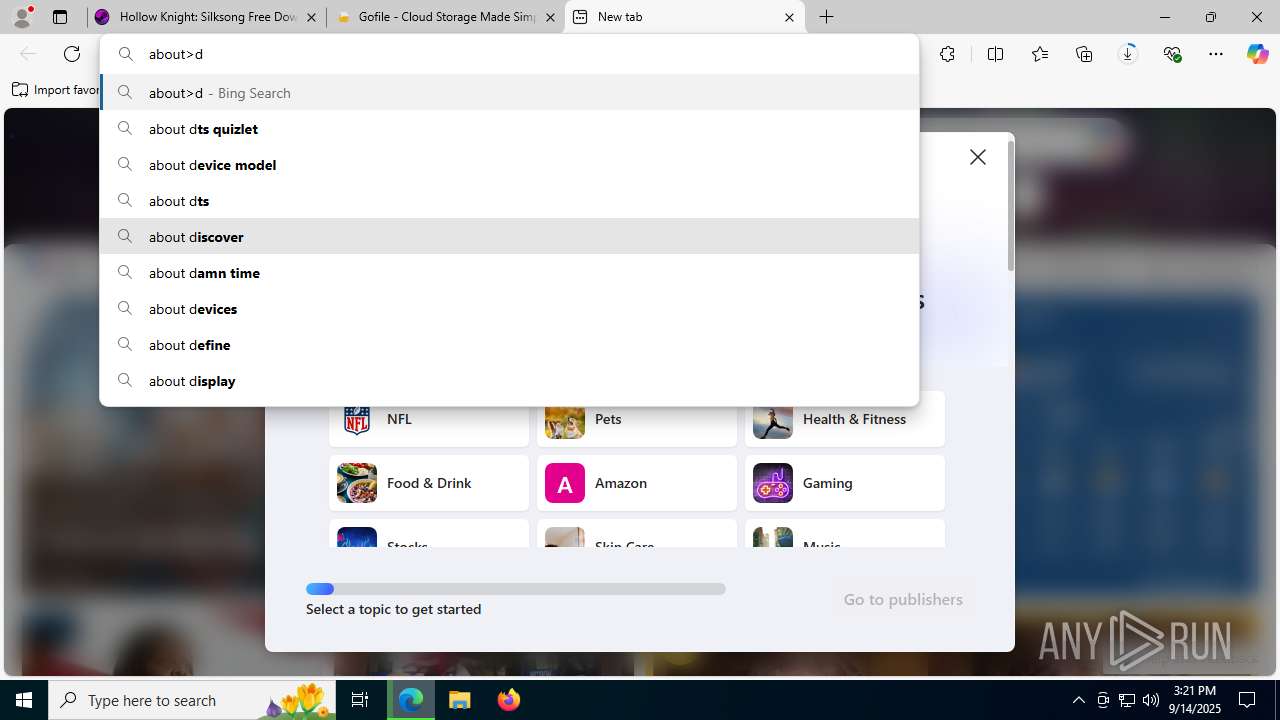Close the topic selection dialog

pos(978,157)
